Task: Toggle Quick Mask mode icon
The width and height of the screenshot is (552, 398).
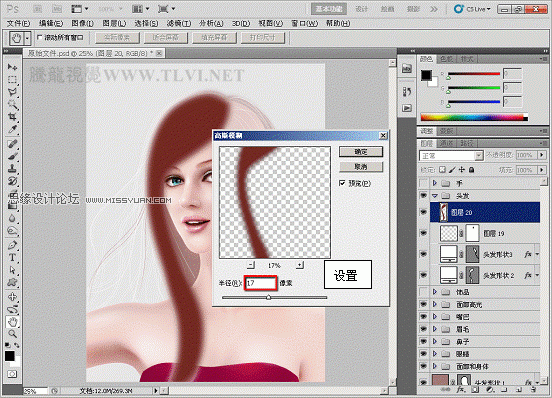Action: (x=12, y=374)
